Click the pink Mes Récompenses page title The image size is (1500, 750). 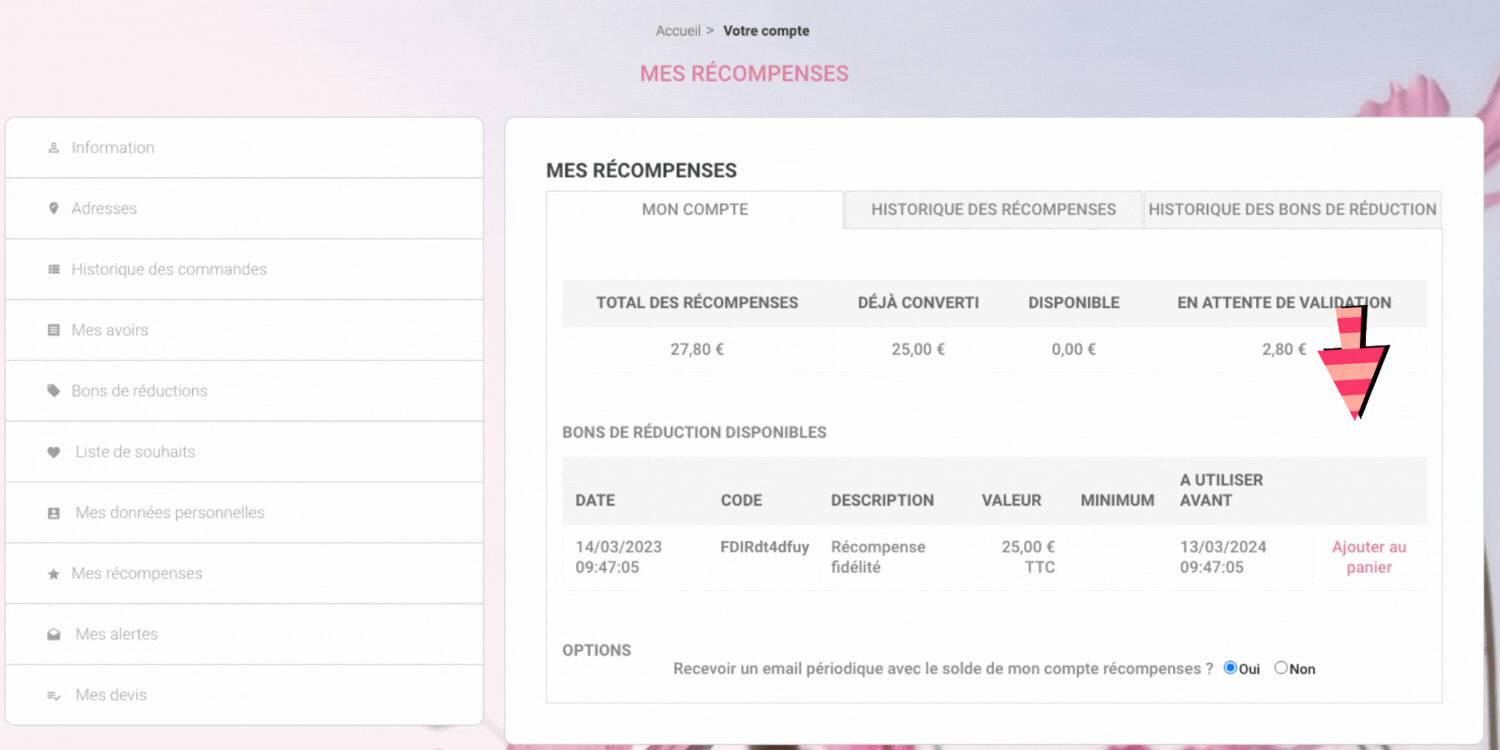[744, 74]
